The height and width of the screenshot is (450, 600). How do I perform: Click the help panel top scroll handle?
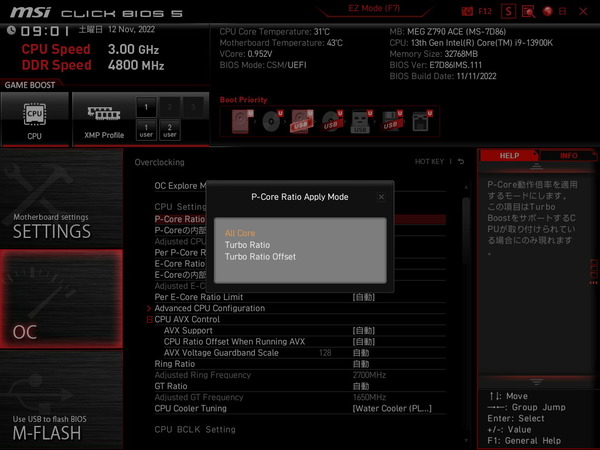(x=536, y=166)
